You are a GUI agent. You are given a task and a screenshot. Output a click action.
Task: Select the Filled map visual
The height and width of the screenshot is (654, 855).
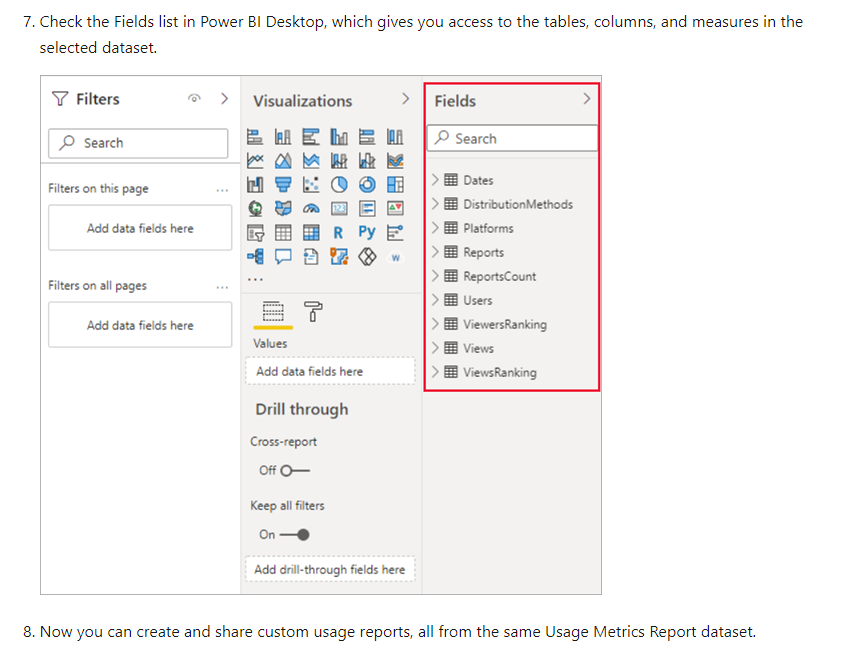point(282,208)
